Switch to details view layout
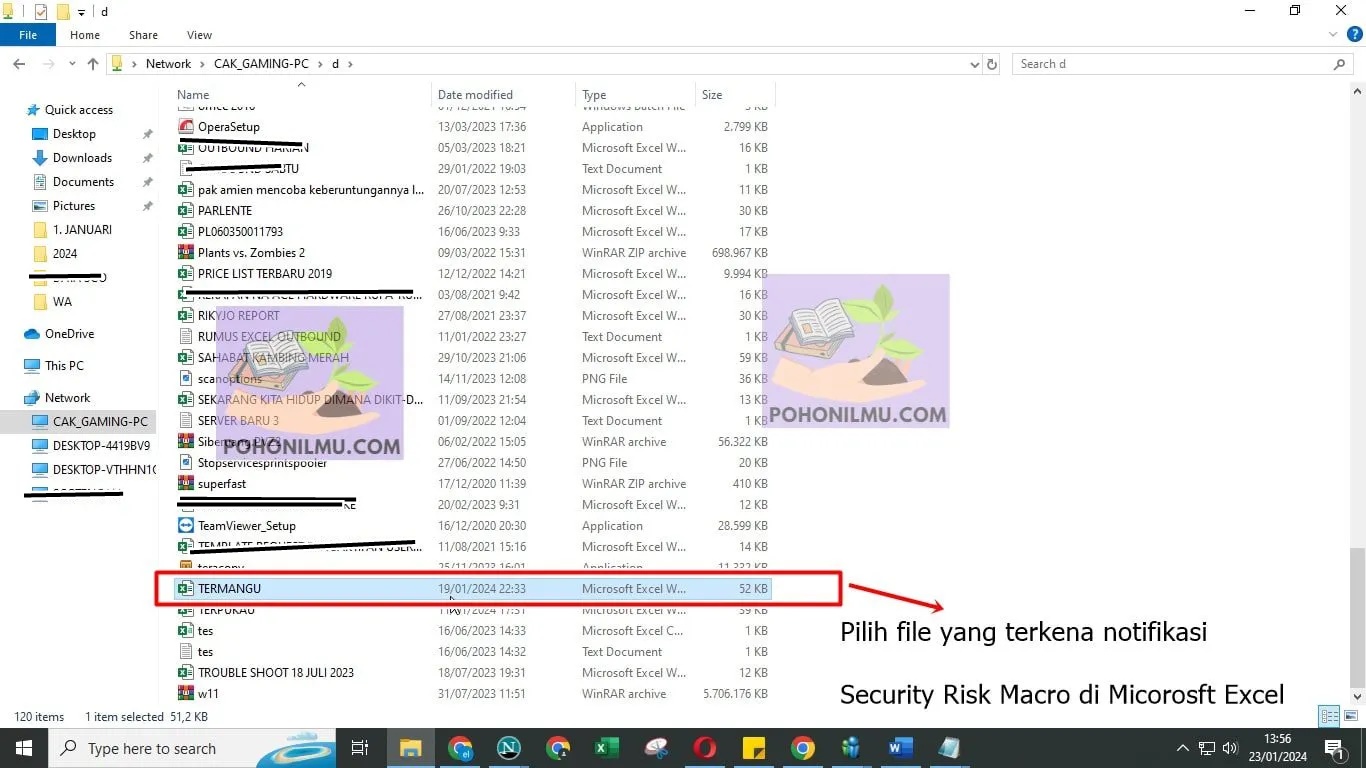Viewport: 1366px width, 768px height. coord(1329,716)
